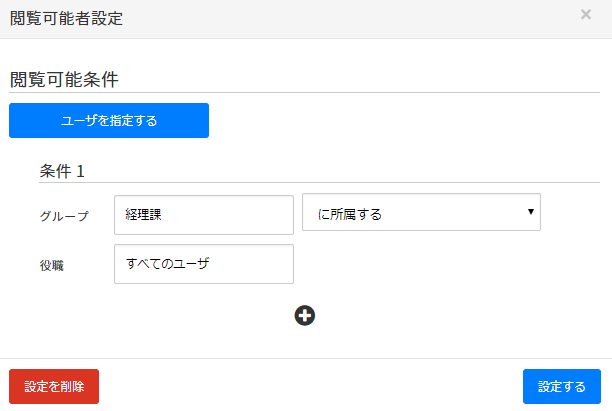Expand the group membership condition selector

pyautogui.click(x=421, y=212)
